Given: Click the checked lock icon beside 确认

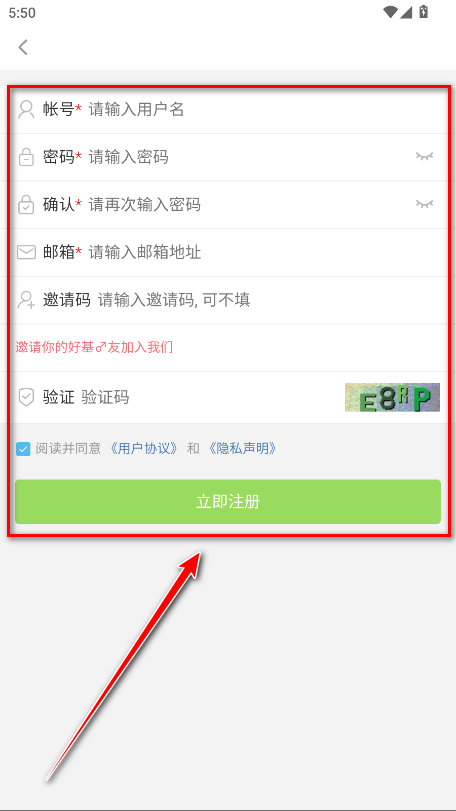Looking at the screenshot, I should click(26, 204).
